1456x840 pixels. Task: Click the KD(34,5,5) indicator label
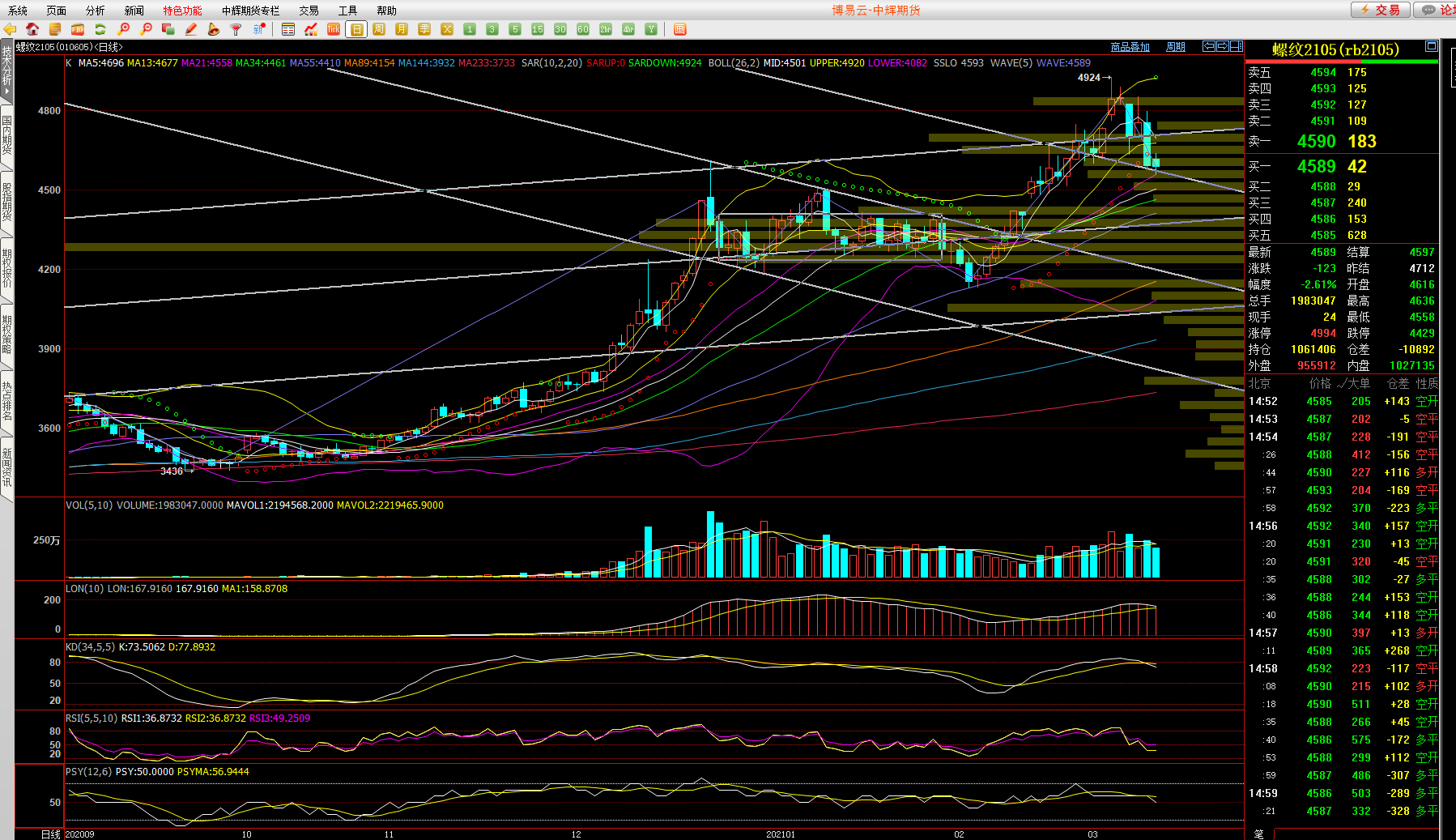click(91, 647)
